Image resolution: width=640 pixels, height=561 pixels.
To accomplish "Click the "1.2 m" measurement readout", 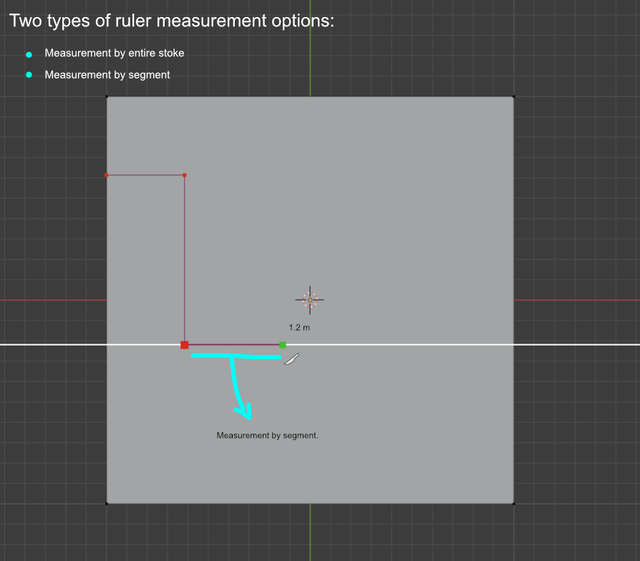I will (x=300, y=327).
